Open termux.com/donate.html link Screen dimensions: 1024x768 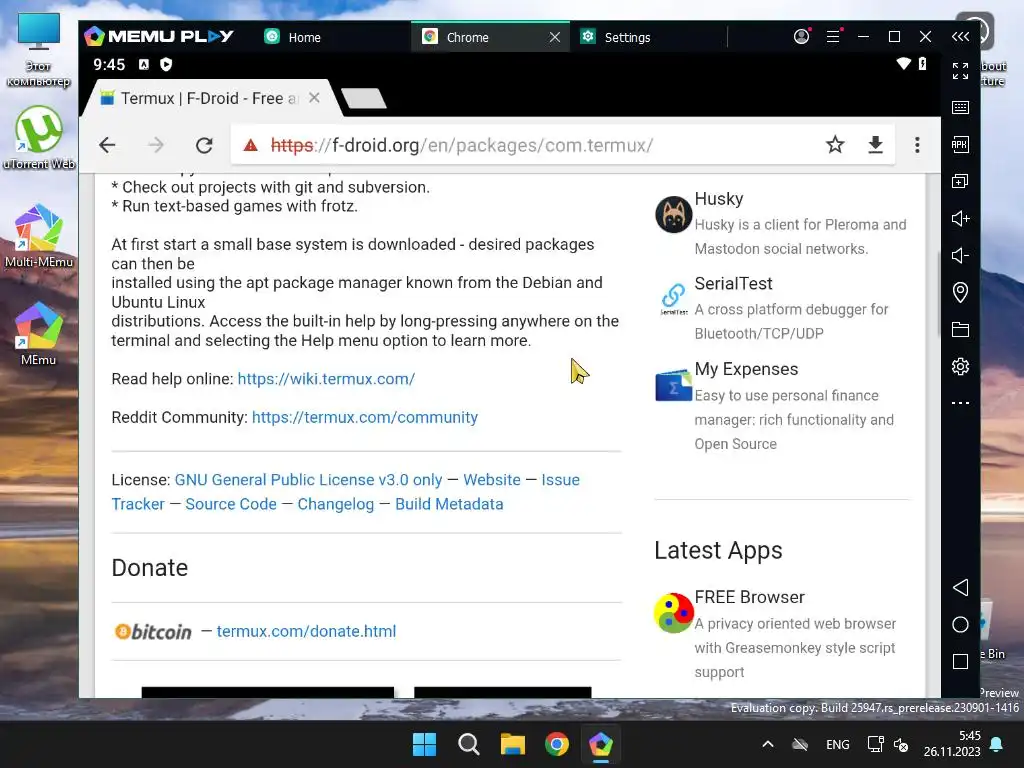[306, 632]
